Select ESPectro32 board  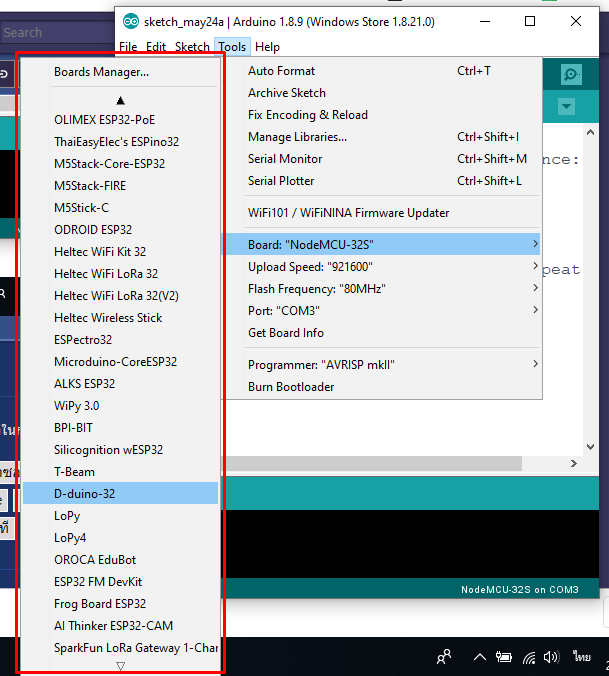(x=121, y=339)
